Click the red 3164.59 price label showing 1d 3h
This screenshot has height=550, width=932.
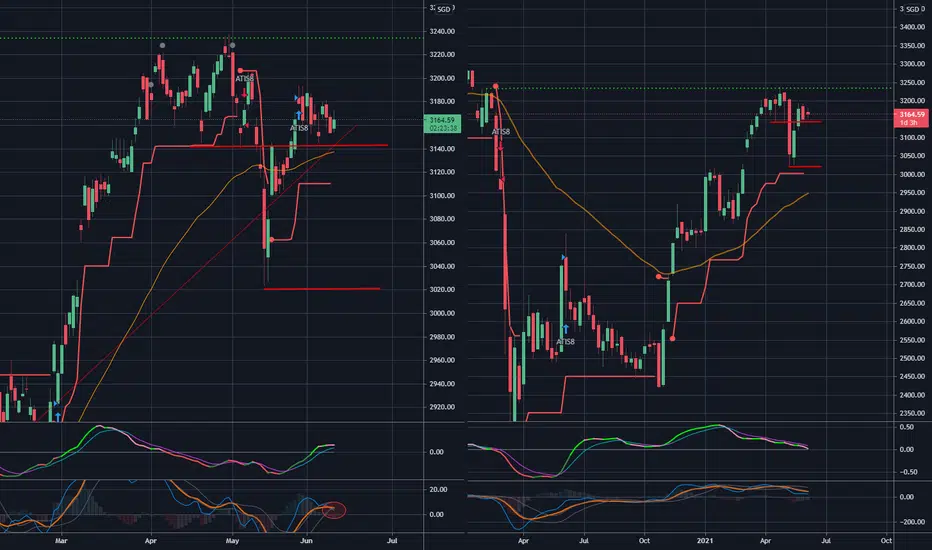[911, 118]
